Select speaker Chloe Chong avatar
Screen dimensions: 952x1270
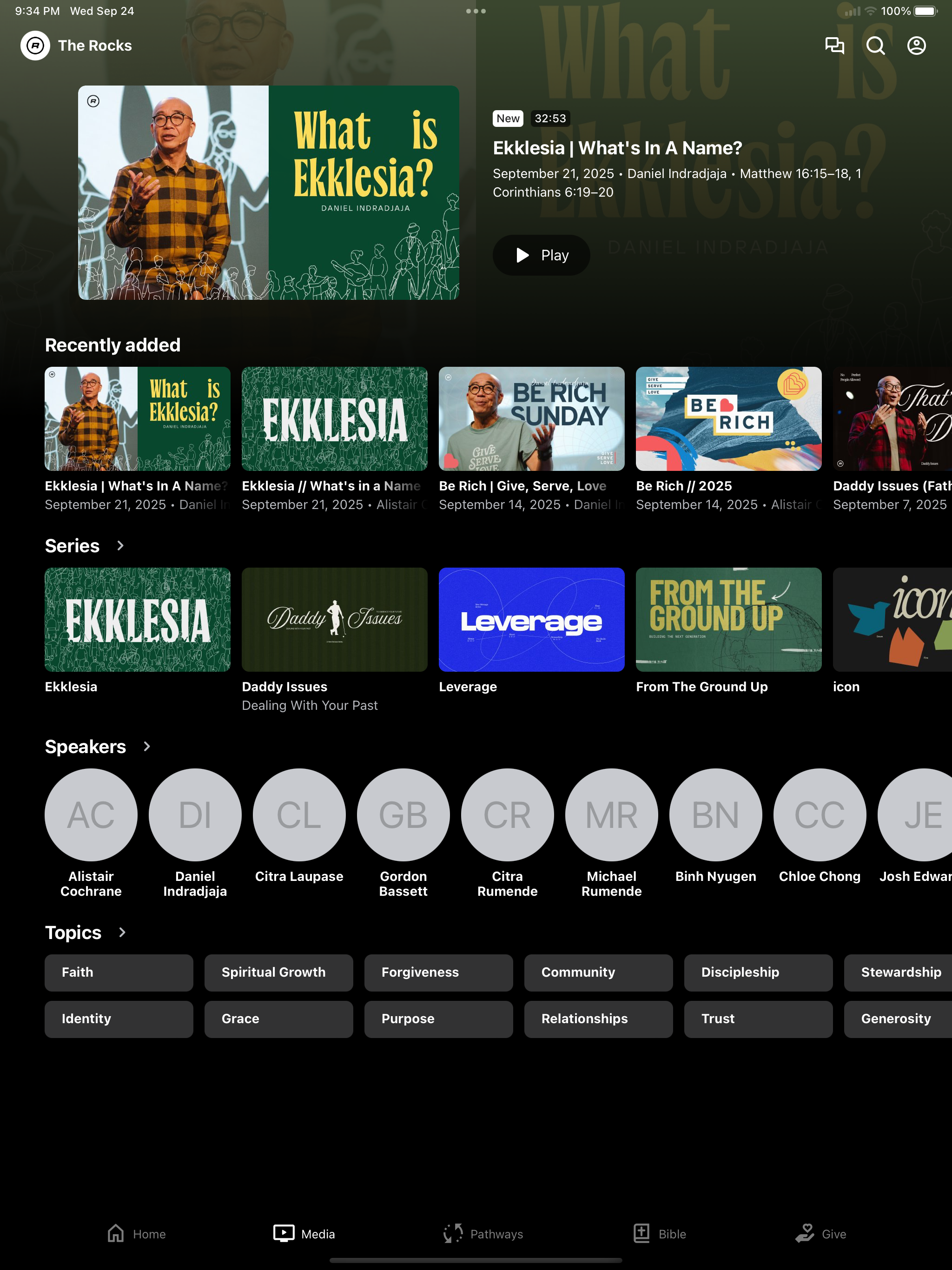coord(820,815)
